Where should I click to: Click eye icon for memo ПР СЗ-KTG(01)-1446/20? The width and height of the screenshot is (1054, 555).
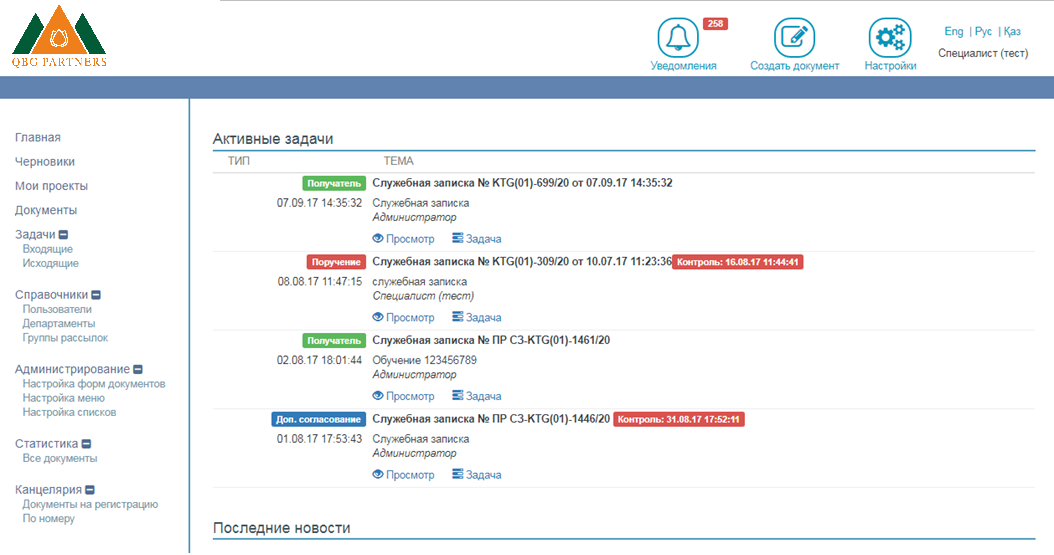(378, 475)
